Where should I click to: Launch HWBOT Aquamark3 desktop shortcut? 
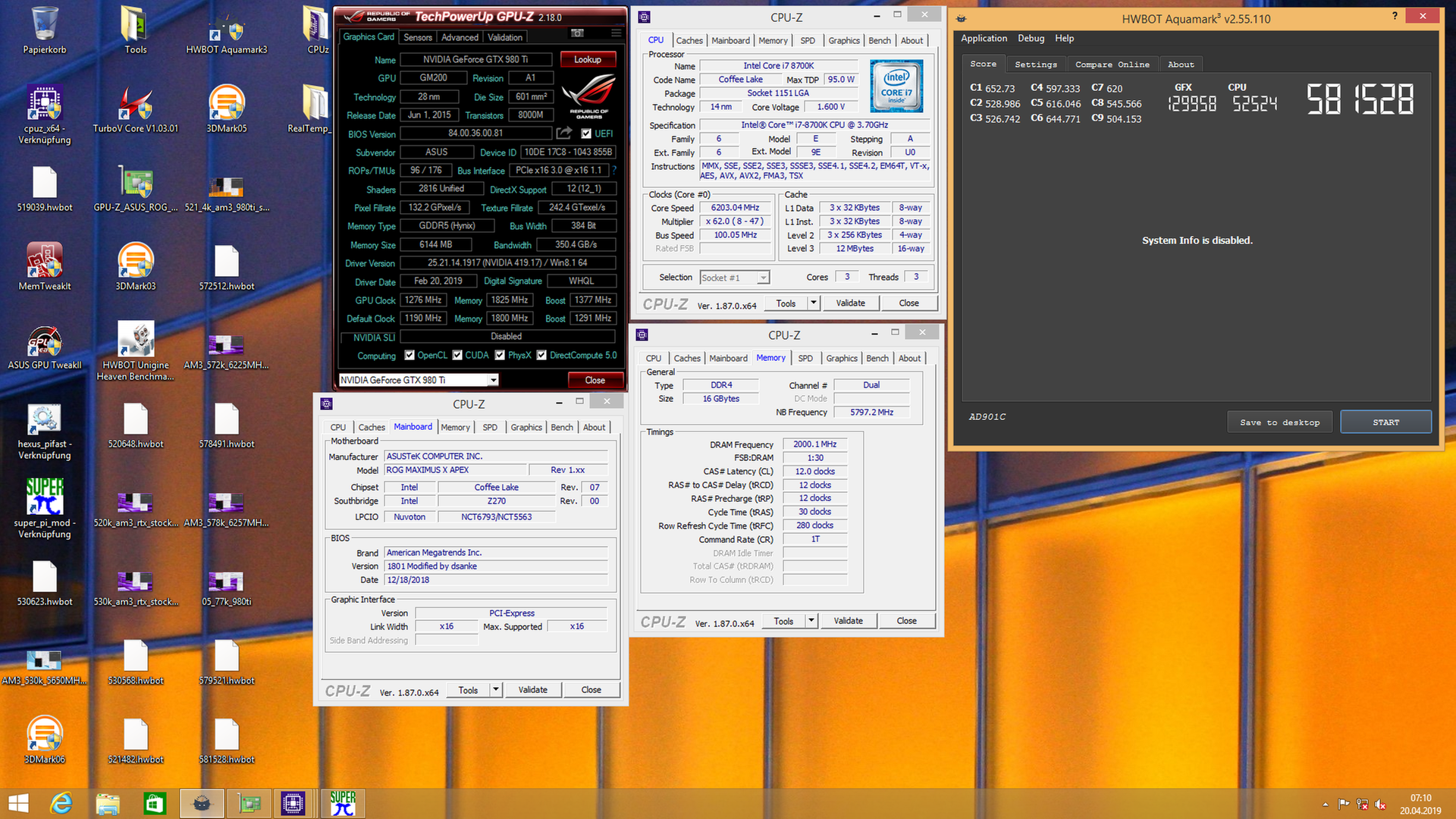point(227,30)
